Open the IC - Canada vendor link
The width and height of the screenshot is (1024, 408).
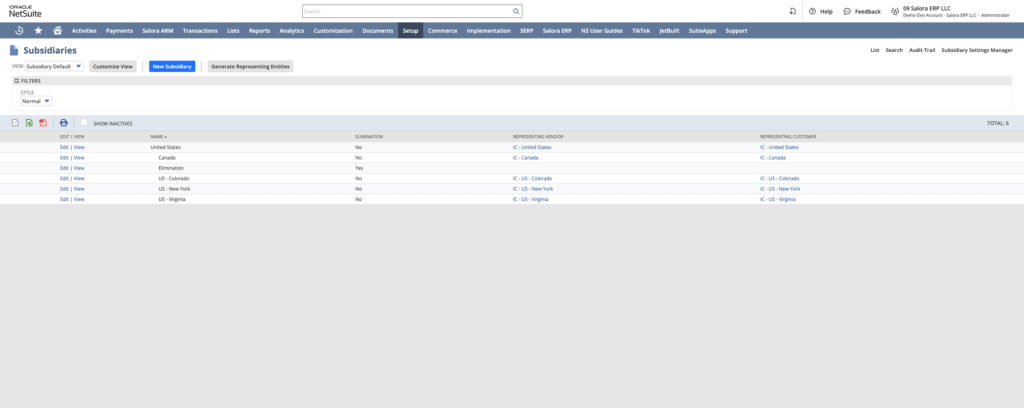coord(525,158)
